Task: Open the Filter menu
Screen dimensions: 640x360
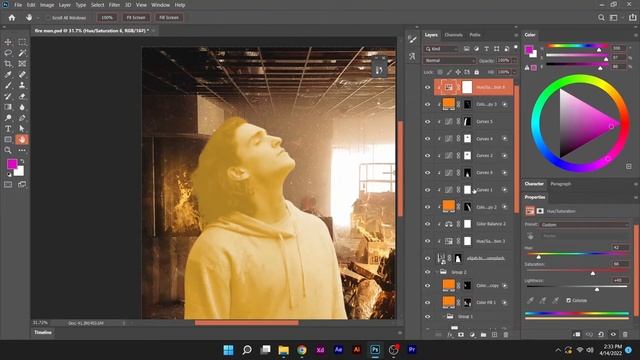Action: (114, 5)
